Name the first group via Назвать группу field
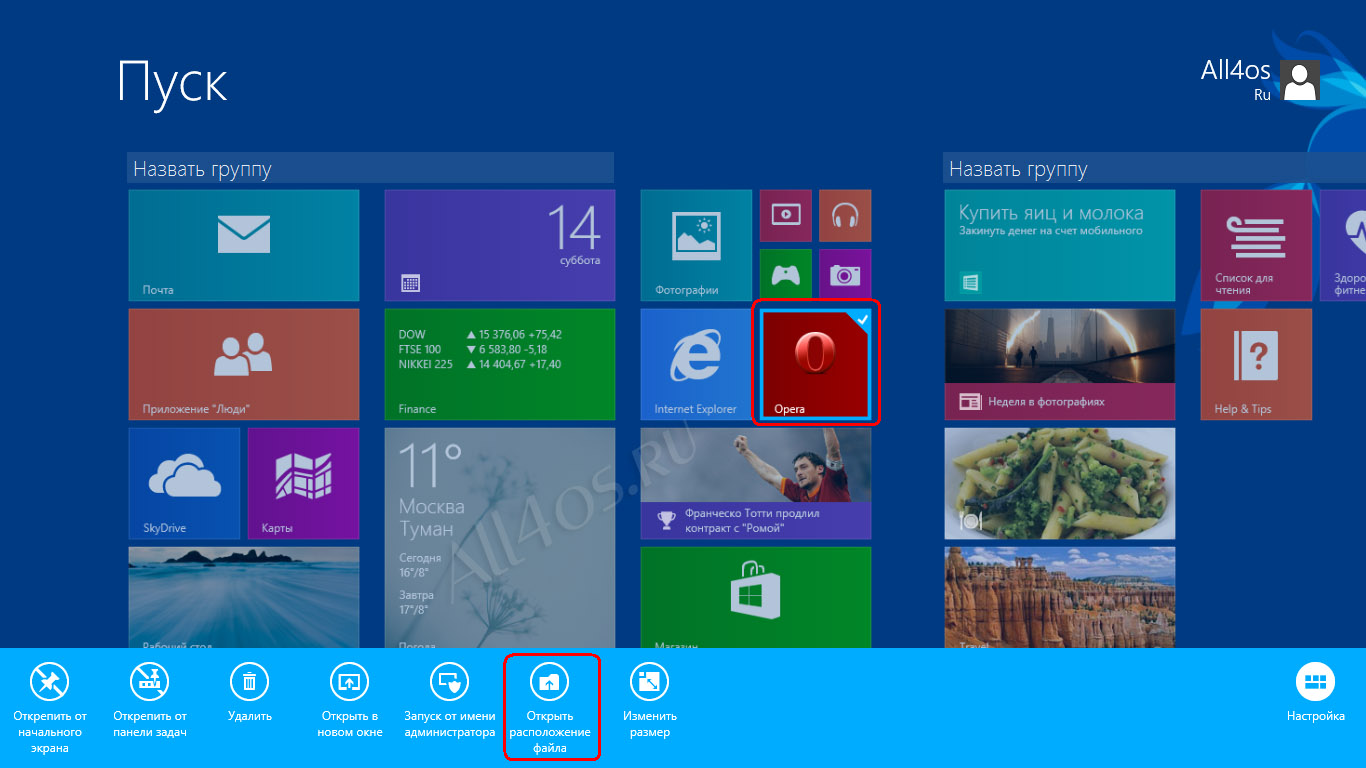The width and height of the screenshot is (1366, 768). 370,169
